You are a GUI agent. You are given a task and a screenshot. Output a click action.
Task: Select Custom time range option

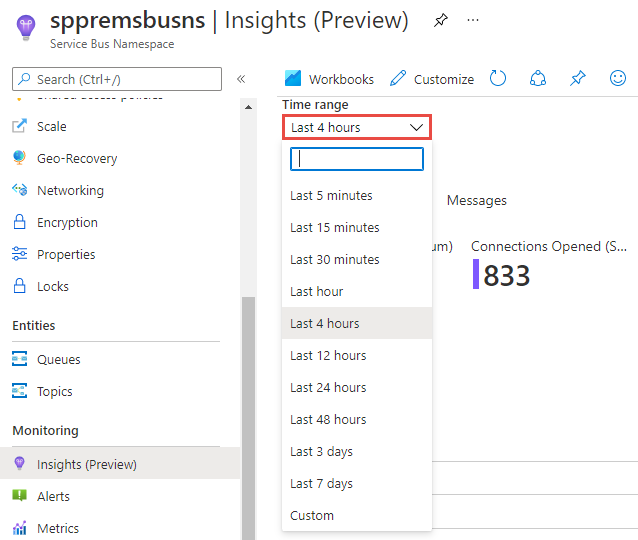pyautogui.click(x=312, y=515)
